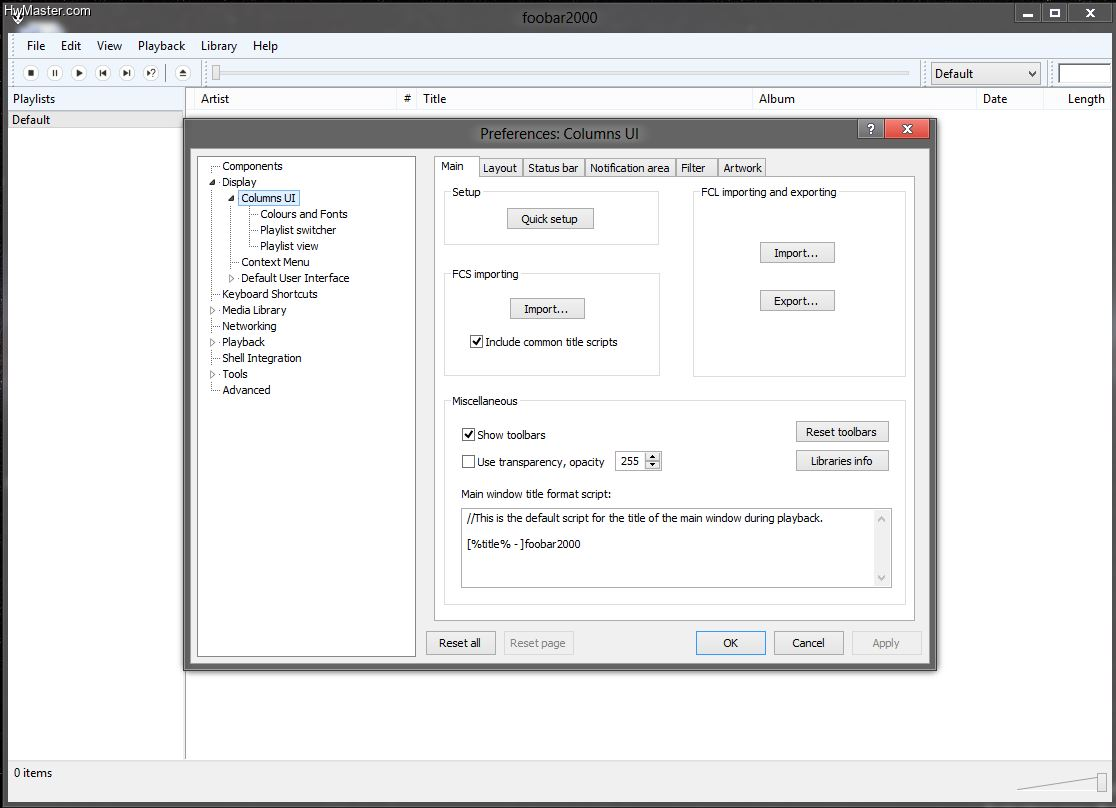Select Playlist view in the tree
This screenshot has height=808, width=1116.
coord(289,246)
